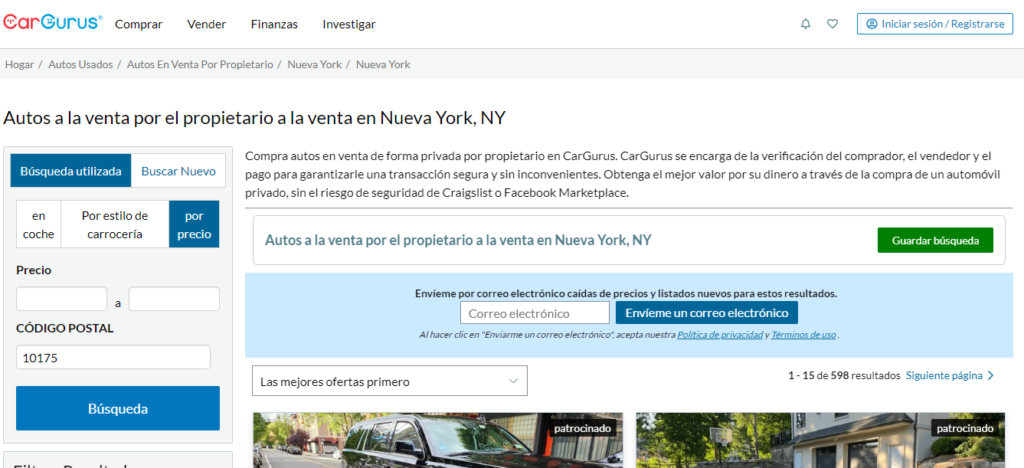Select 'Por estilo de carrocería' option

(x=115, y=225)
